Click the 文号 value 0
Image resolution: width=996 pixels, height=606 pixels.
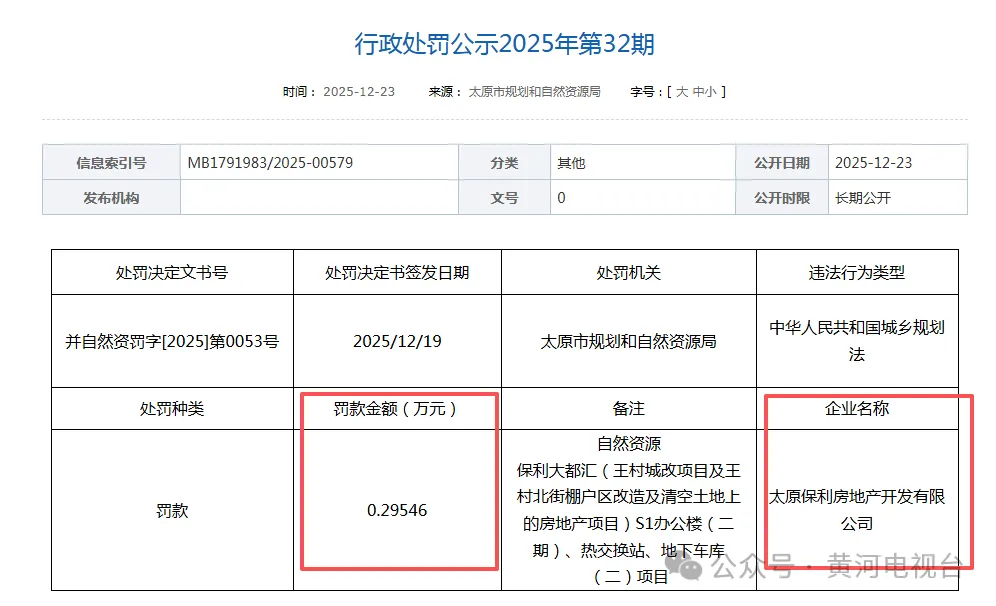pyautogui.click(x=562, y=198)
